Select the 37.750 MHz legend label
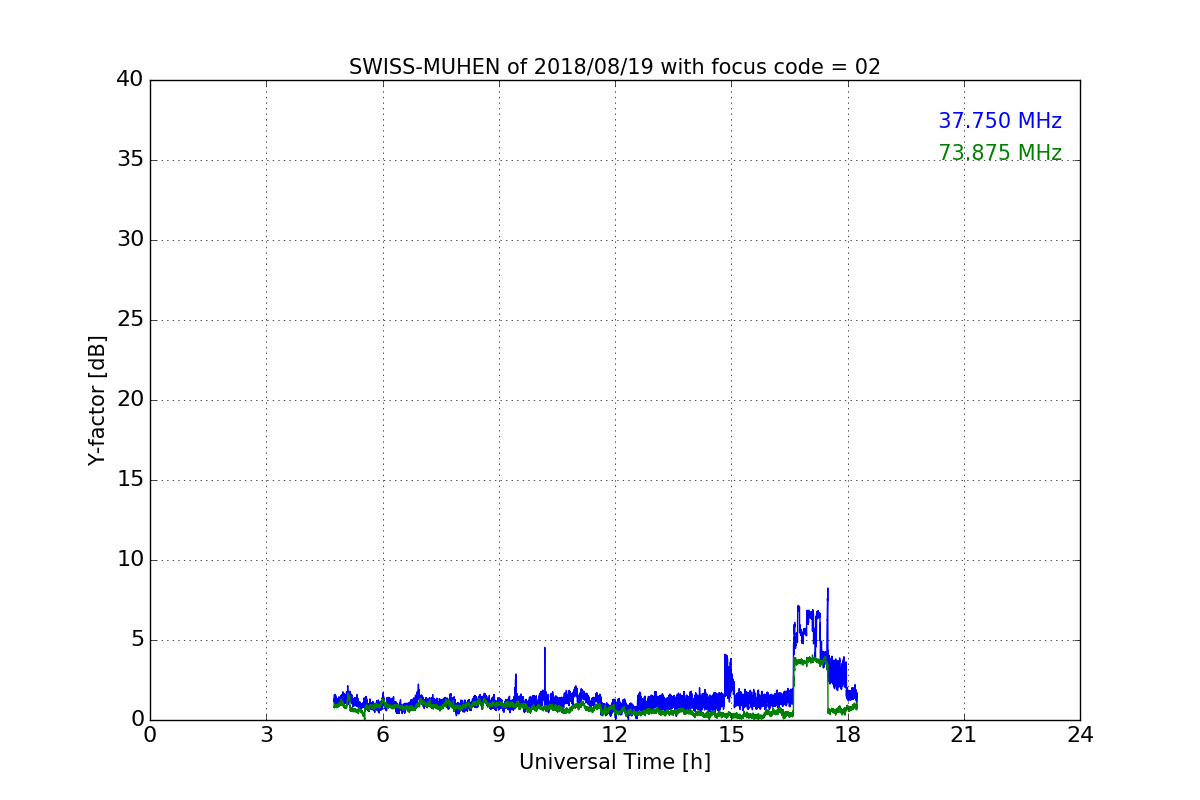1200x800 pixels. (x=1000, y=121)
